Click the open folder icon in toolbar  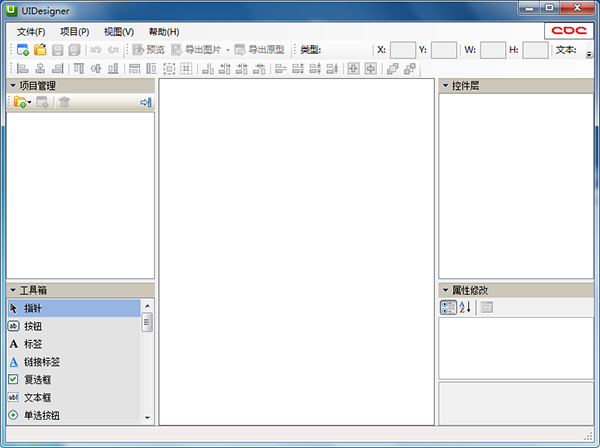tap(40, 49)
